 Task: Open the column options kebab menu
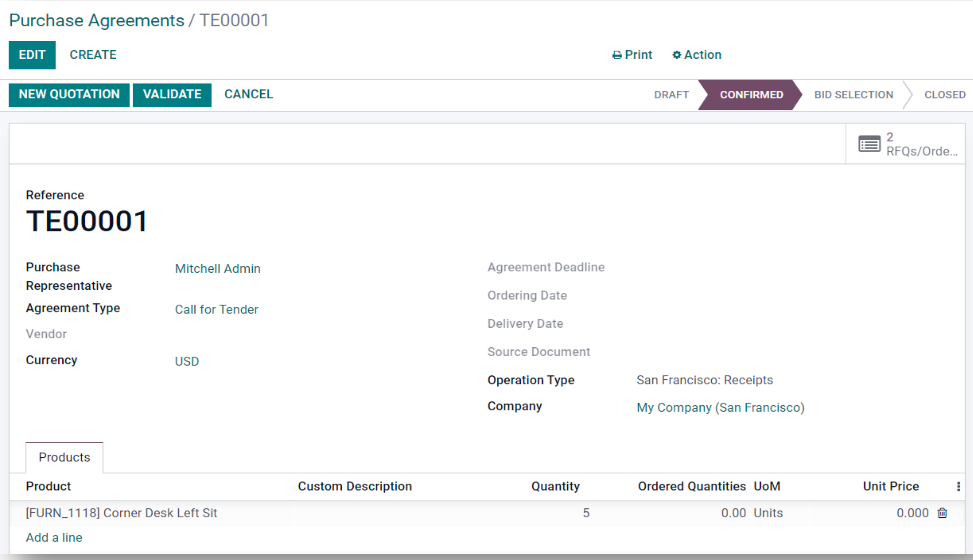pos(958,486)
